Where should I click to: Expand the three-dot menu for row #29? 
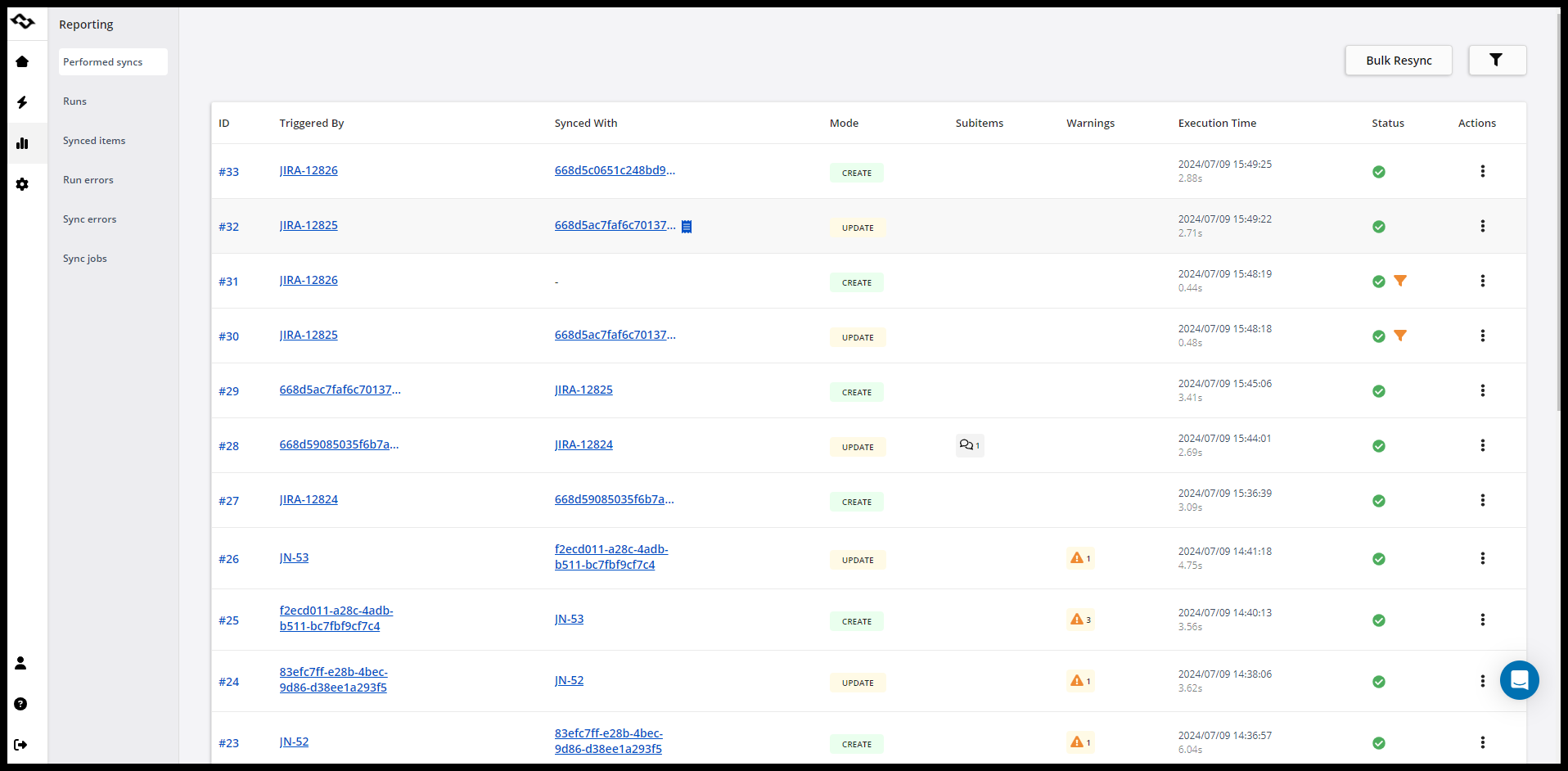pyautogui.click(x=1482, y=390)
